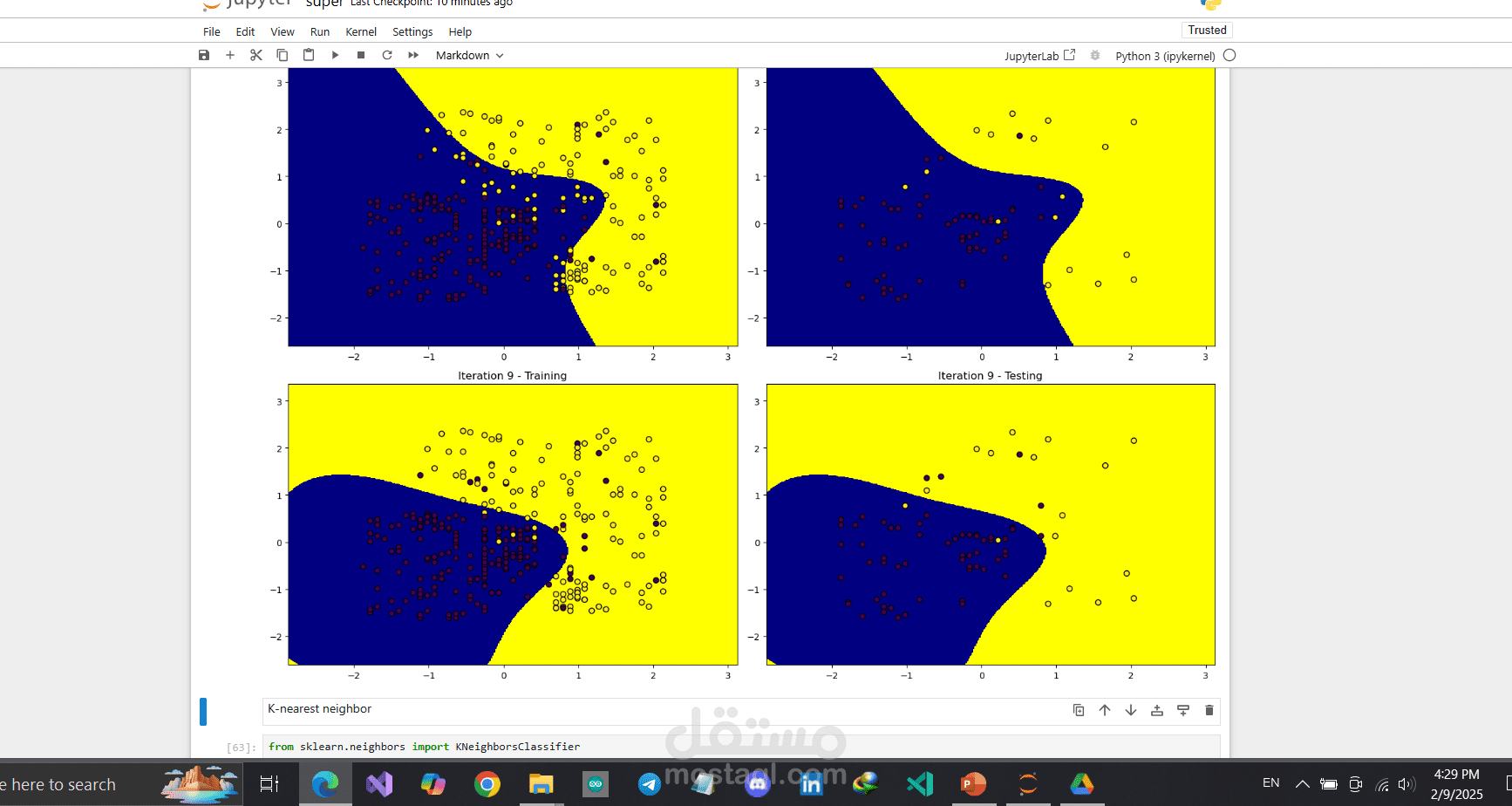
Task: Open Visual Studio from the taskbar
Action: tap(379, 784)
